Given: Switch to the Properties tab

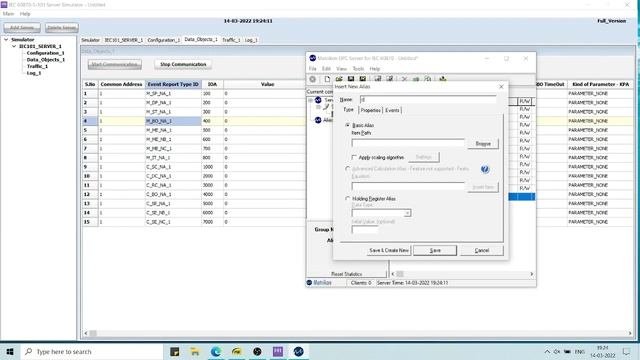Looking at the screenshot, I should [371, 110].
